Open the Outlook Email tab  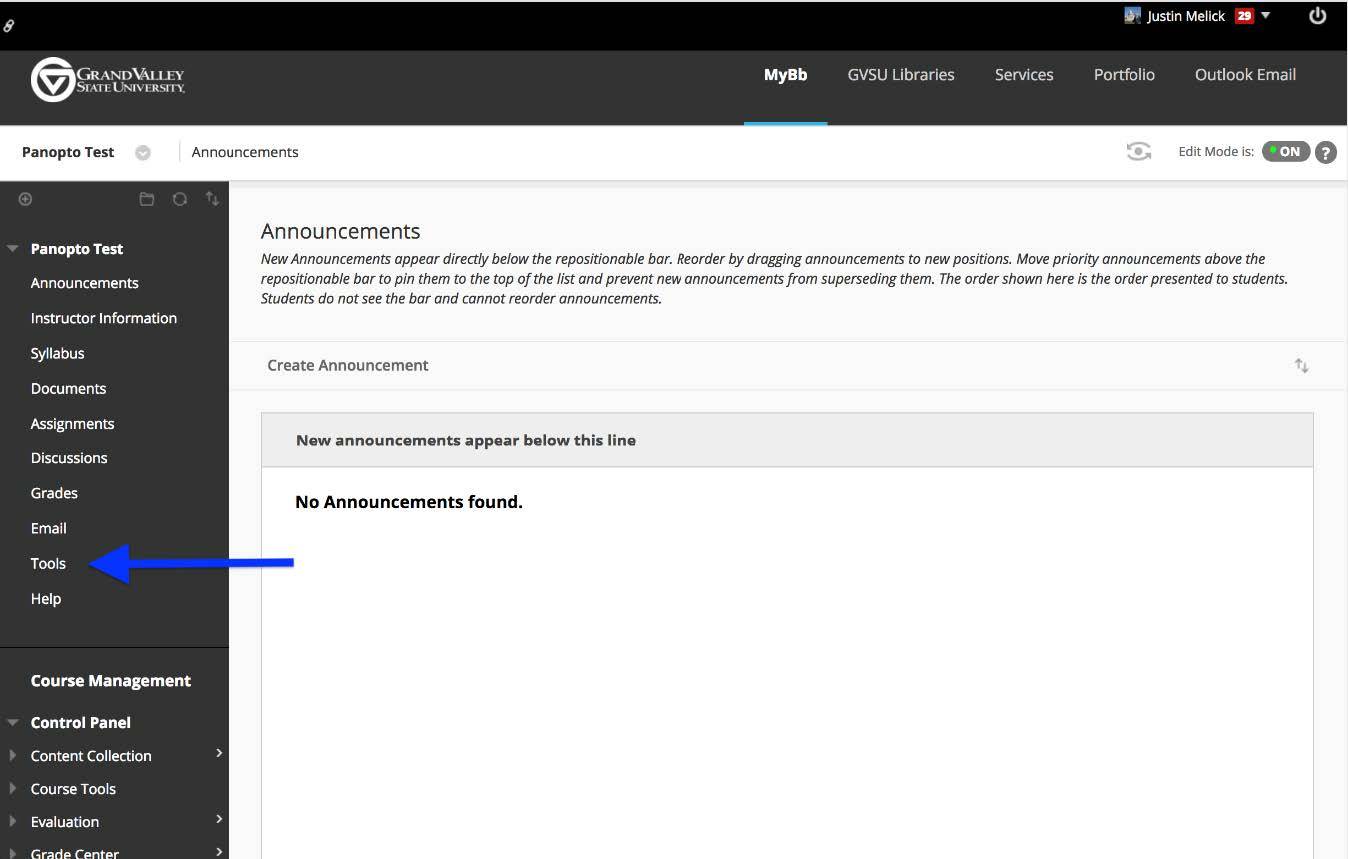click(x=1245, y=75)
